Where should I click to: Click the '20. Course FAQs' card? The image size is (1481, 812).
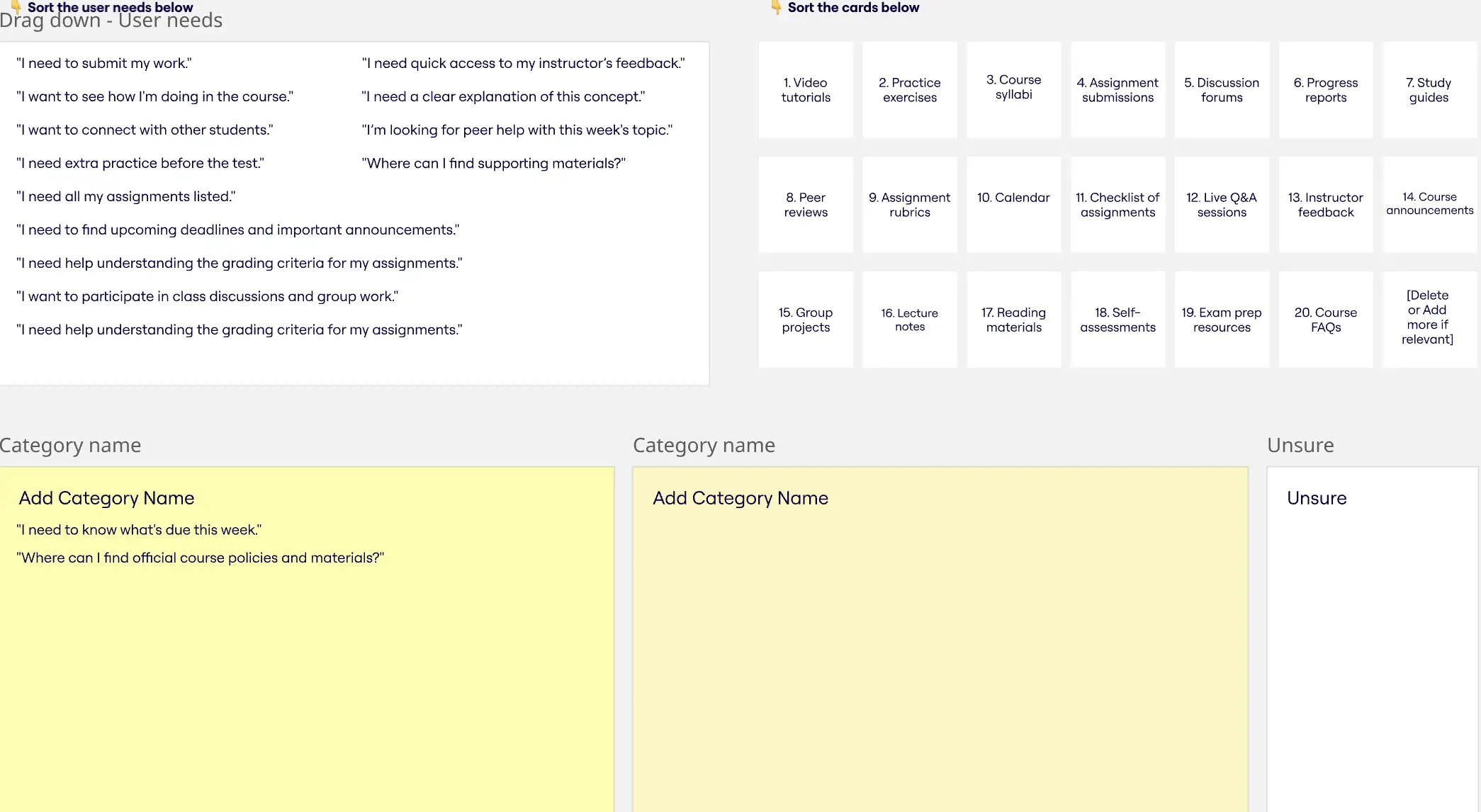coord(1326,320)
